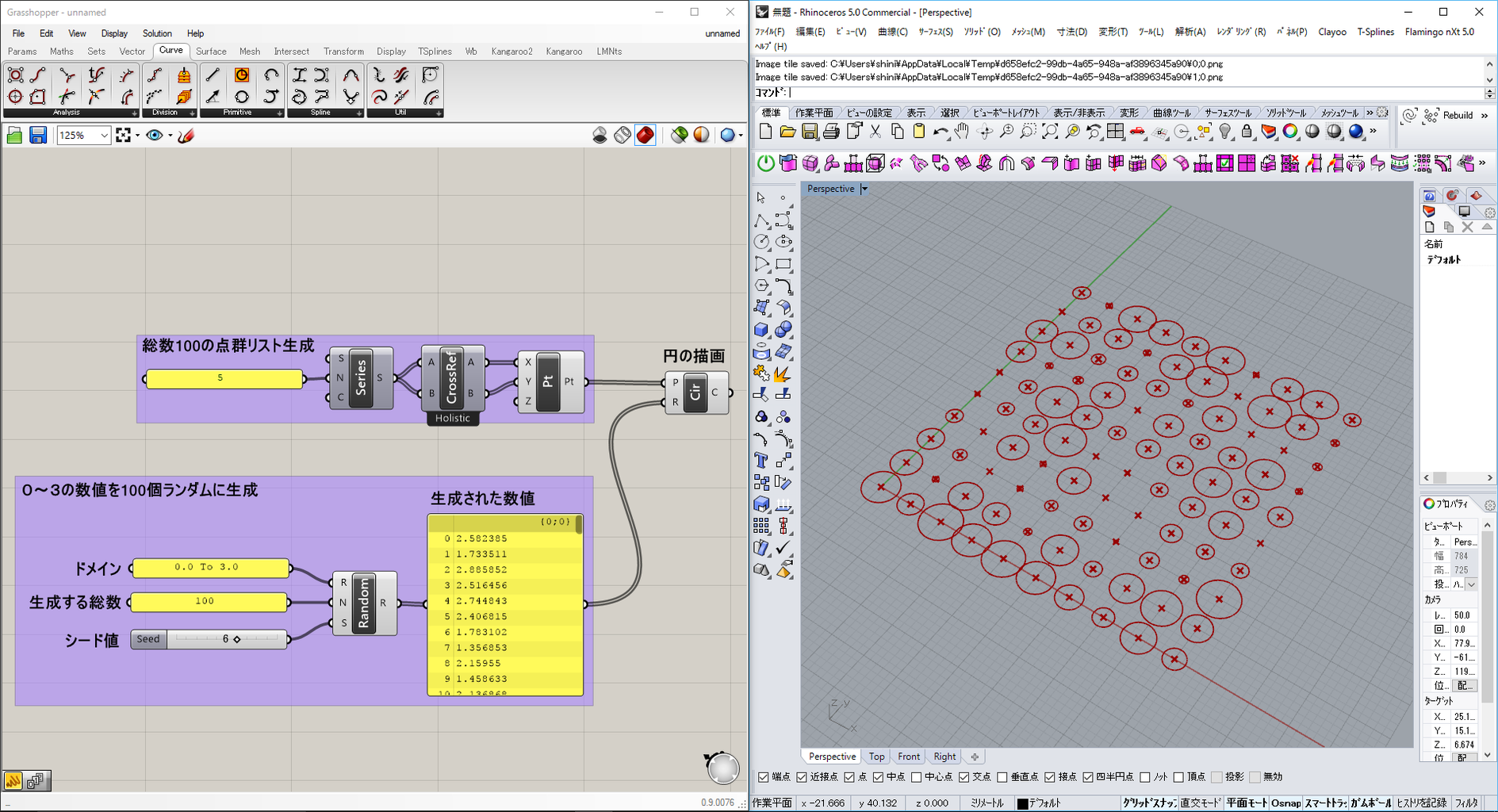Switch to the Top viewport tab
This screenshot has width=1498, height=812.
click(x=876, y=756)
